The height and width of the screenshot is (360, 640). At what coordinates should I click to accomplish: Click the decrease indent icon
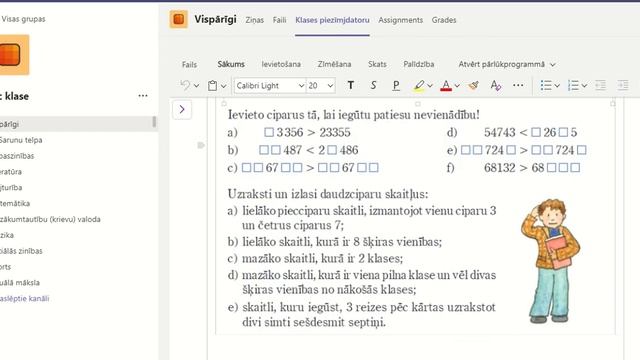tap(600, 85)
